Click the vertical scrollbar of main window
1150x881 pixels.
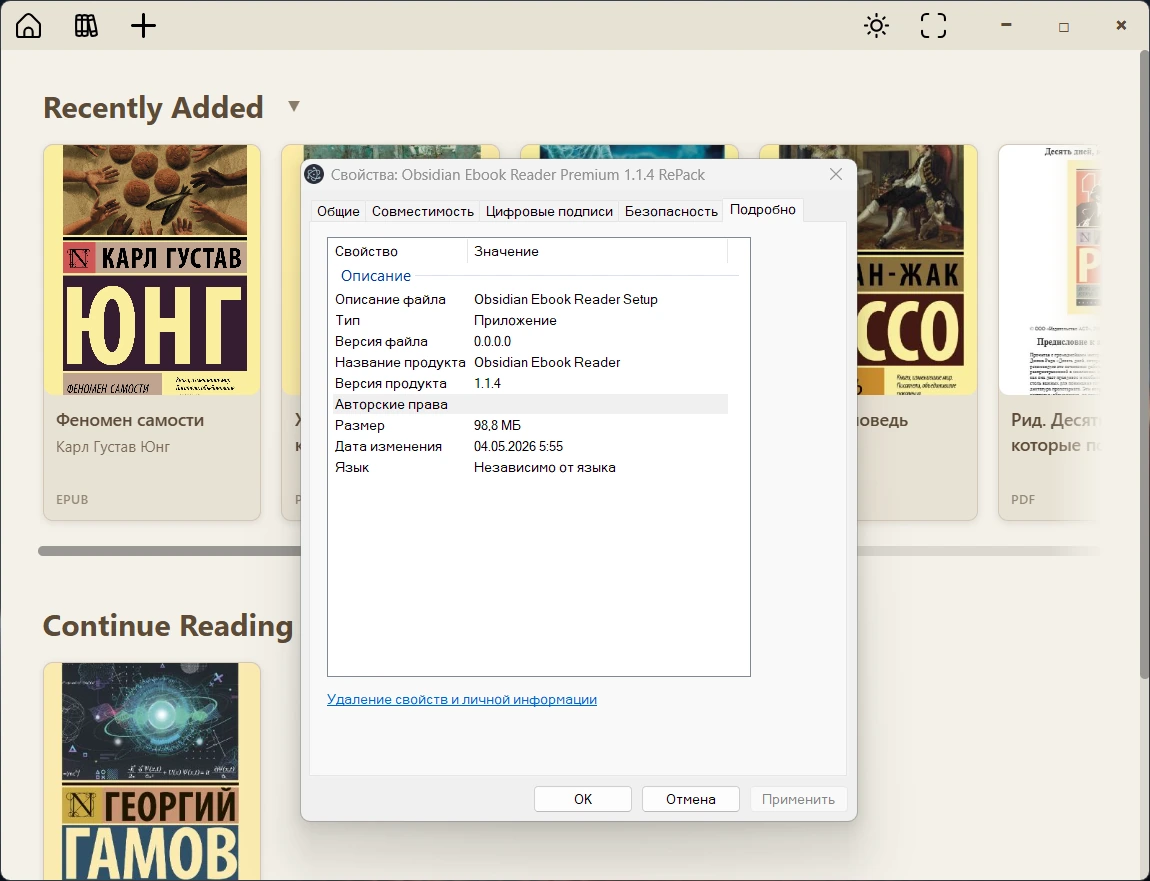[1144, 367]
